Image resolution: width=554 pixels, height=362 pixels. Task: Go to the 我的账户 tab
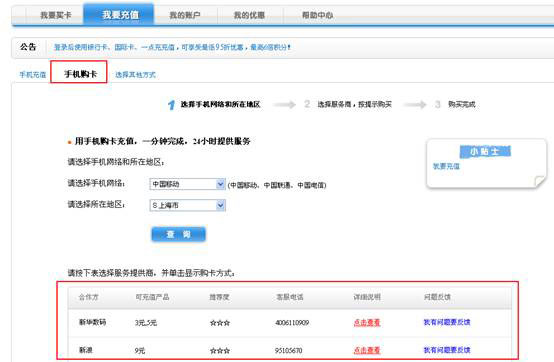coord(185,15)
